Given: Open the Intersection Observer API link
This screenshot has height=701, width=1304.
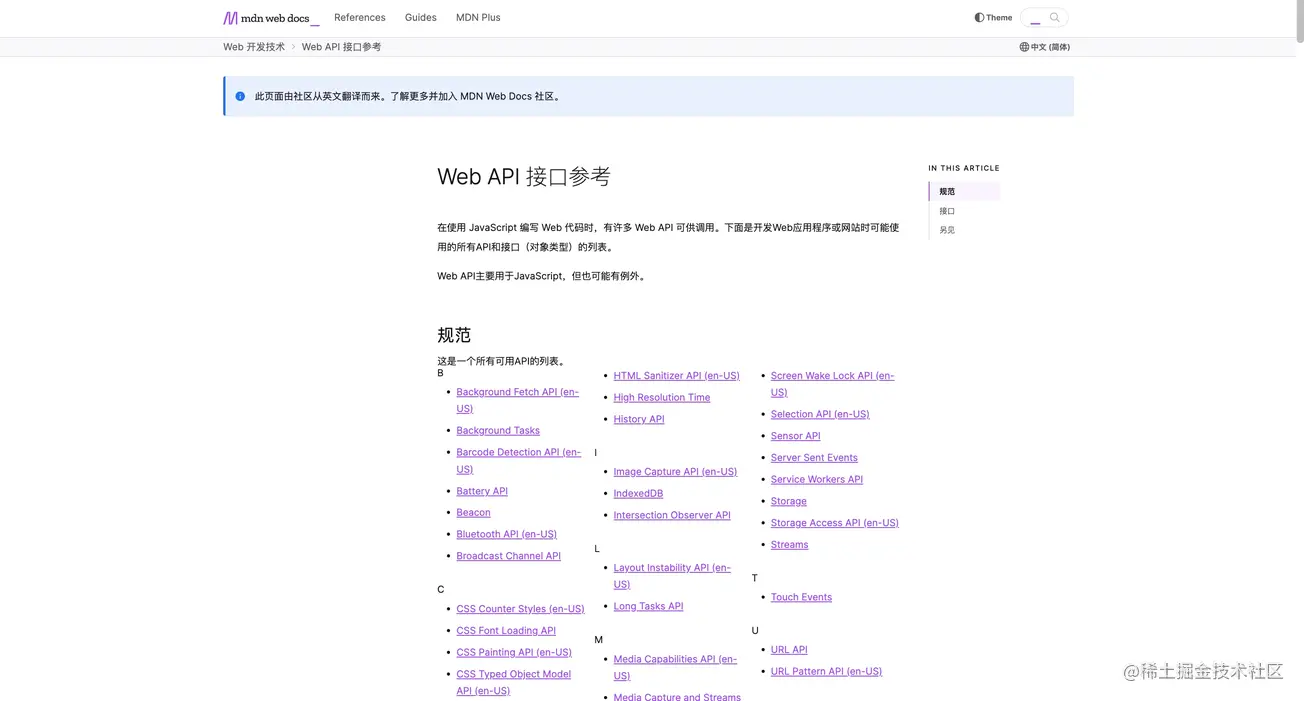Looking at the screenshot, I should pyautogui.click(x=672, y=516).
